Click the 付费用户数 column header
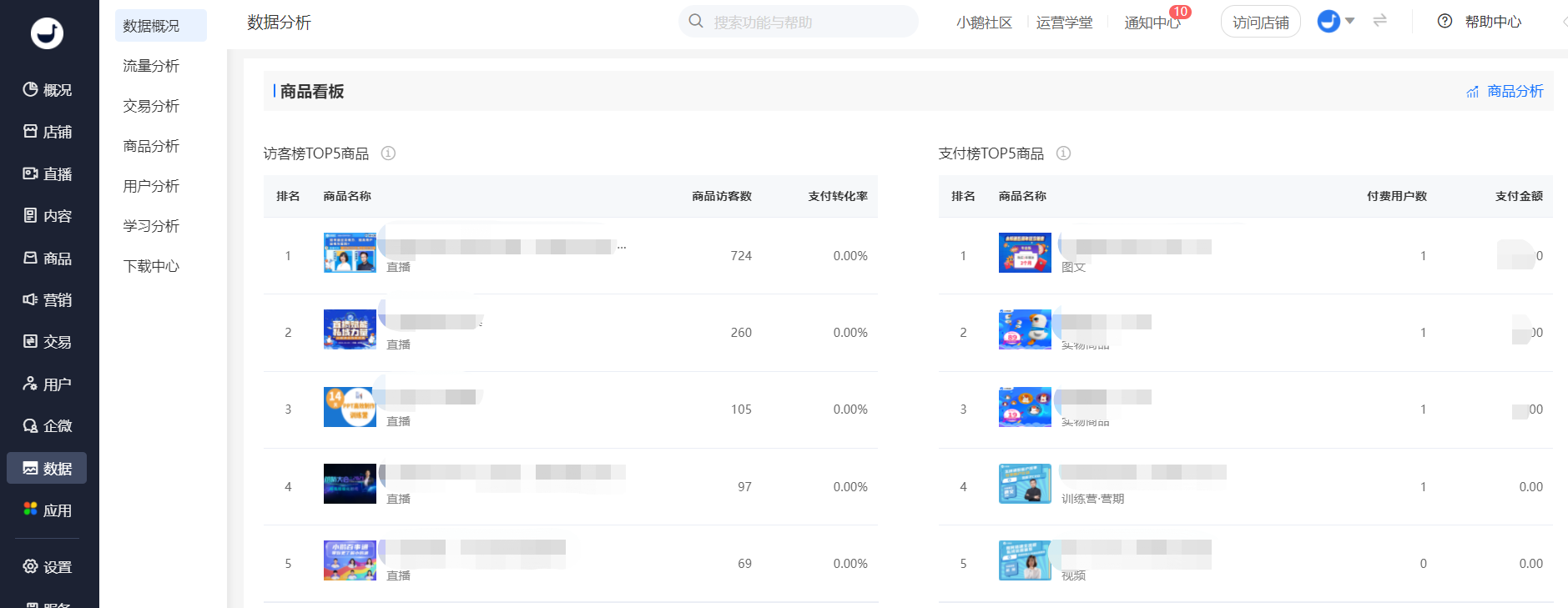 [1397, 196]
